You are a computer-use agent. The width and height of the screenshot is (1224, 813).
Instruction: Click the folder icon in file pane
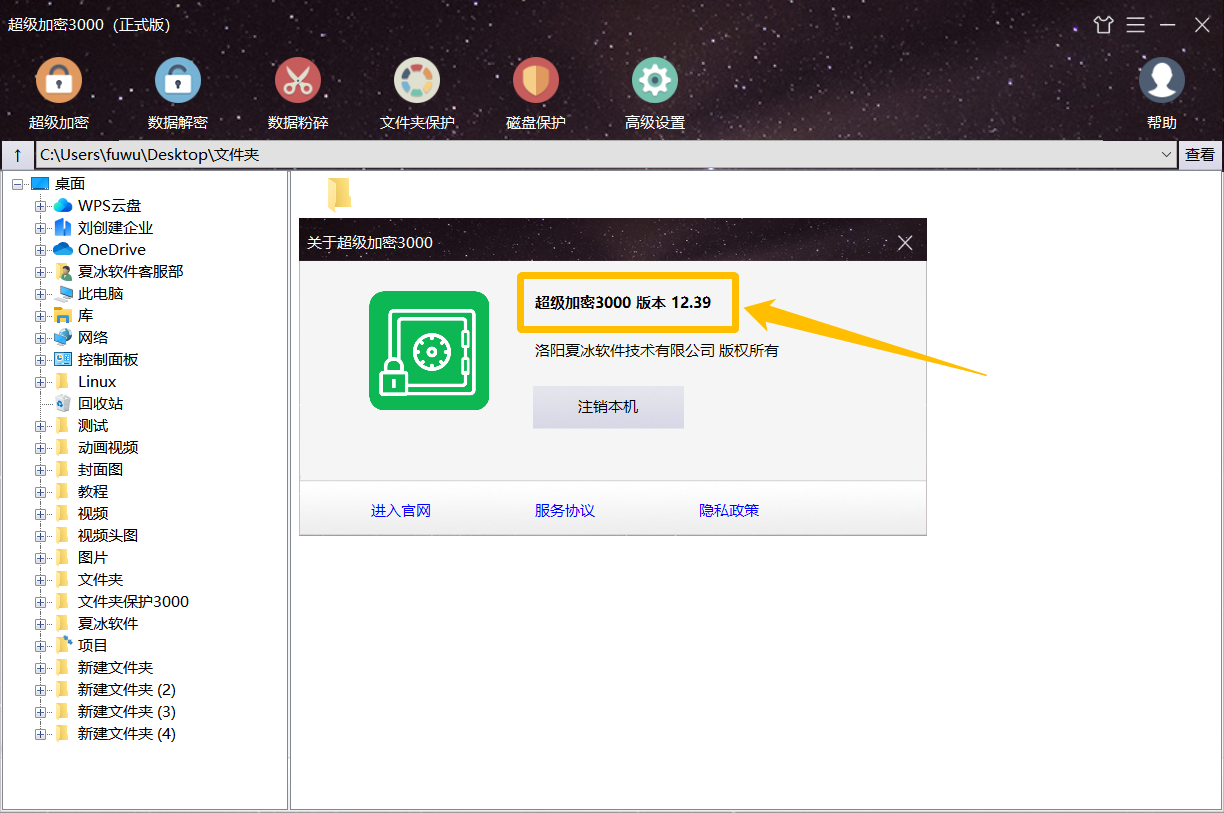(340, 193)
